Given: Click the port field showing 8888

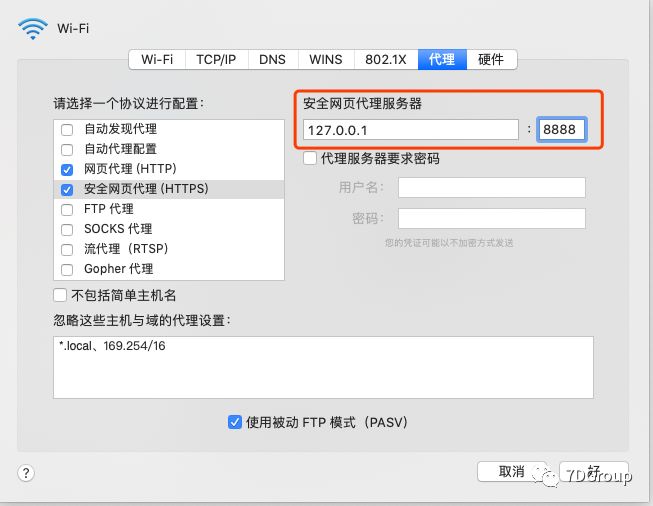Looking at the screenshot, I should click(x=561, y=130).
